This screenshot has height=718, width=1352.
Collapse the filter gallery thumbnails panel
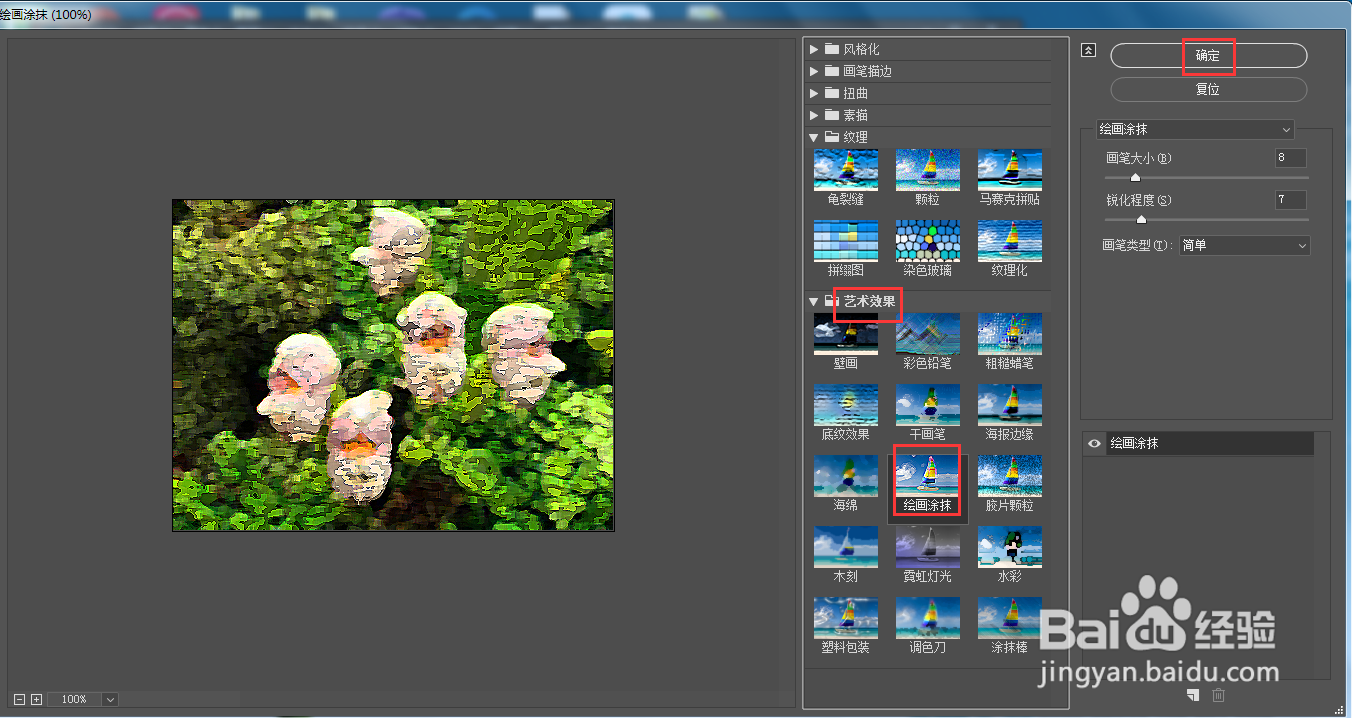click(1089, 50)
